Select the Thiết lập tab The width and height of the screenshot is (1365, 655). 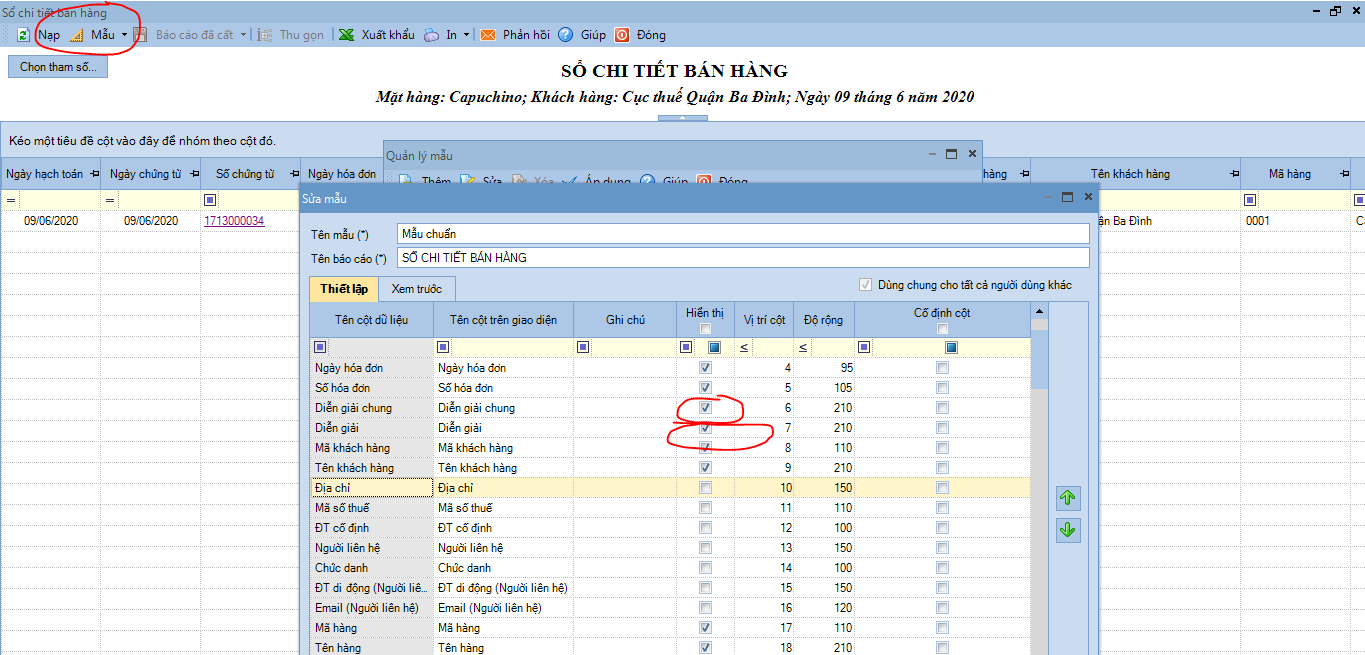pyautogui.click(x=344, y=289)
